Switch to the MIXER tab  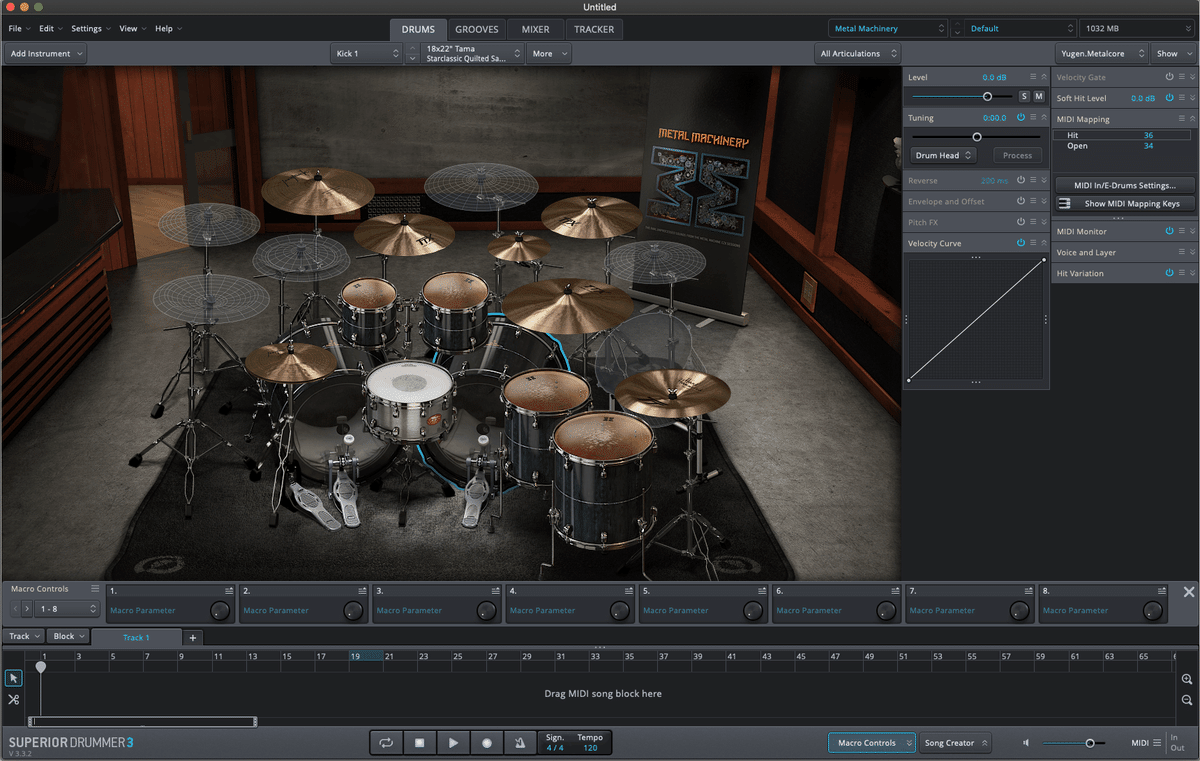click(535, 29)
